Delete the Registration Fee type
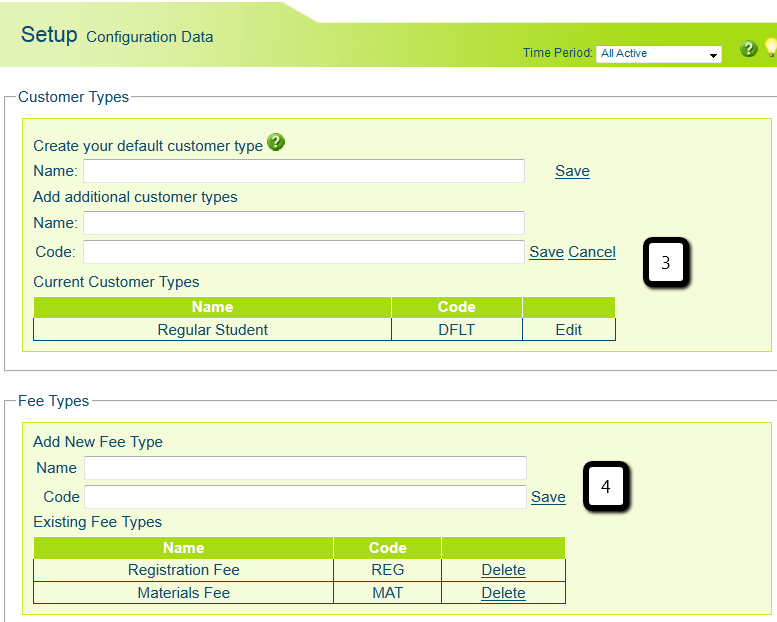The height and width of the screenshot is (622, 777). (x=503, y=570)
